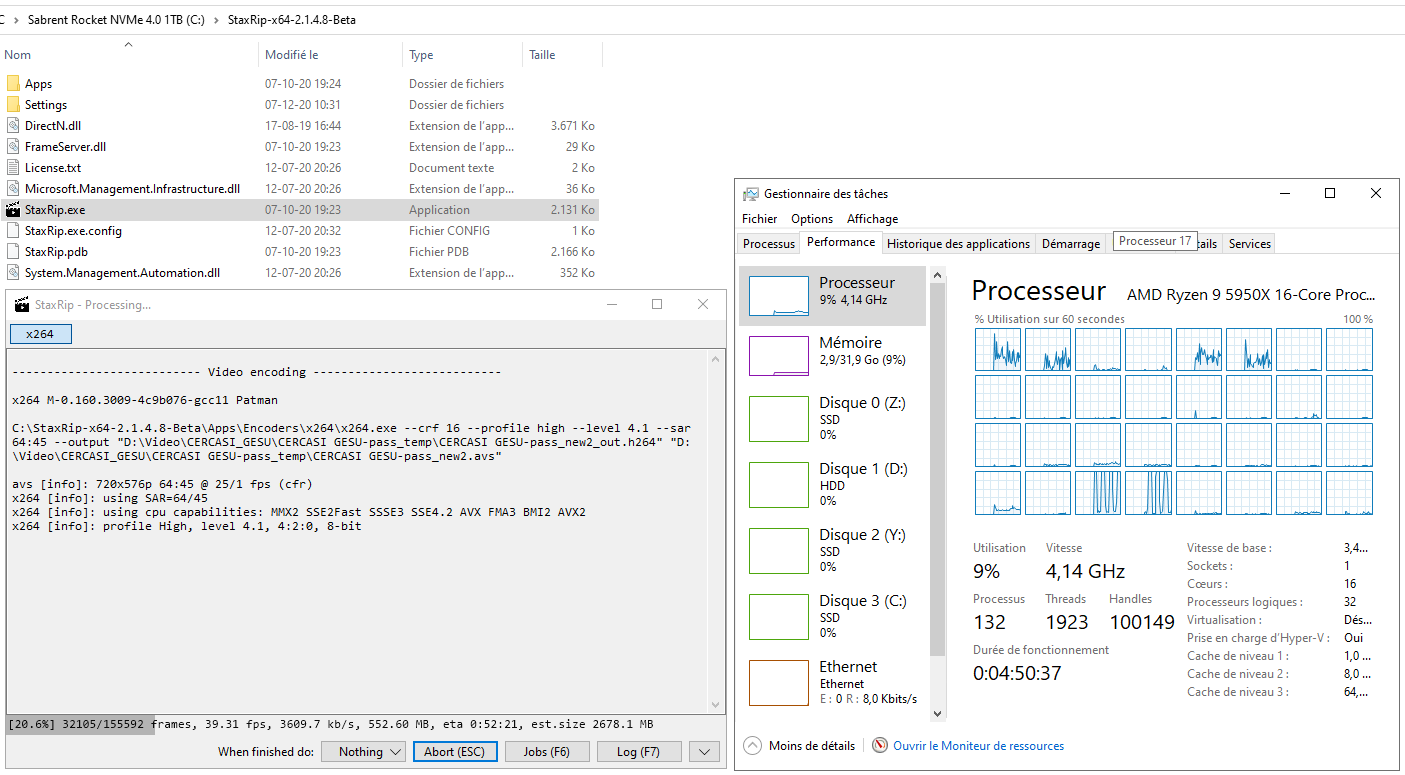Click the StaxRip-x64-2.1.4.8-Beta breadcrumb
Viewport: 1405px width, 775px height.
[x=292, y=20]
